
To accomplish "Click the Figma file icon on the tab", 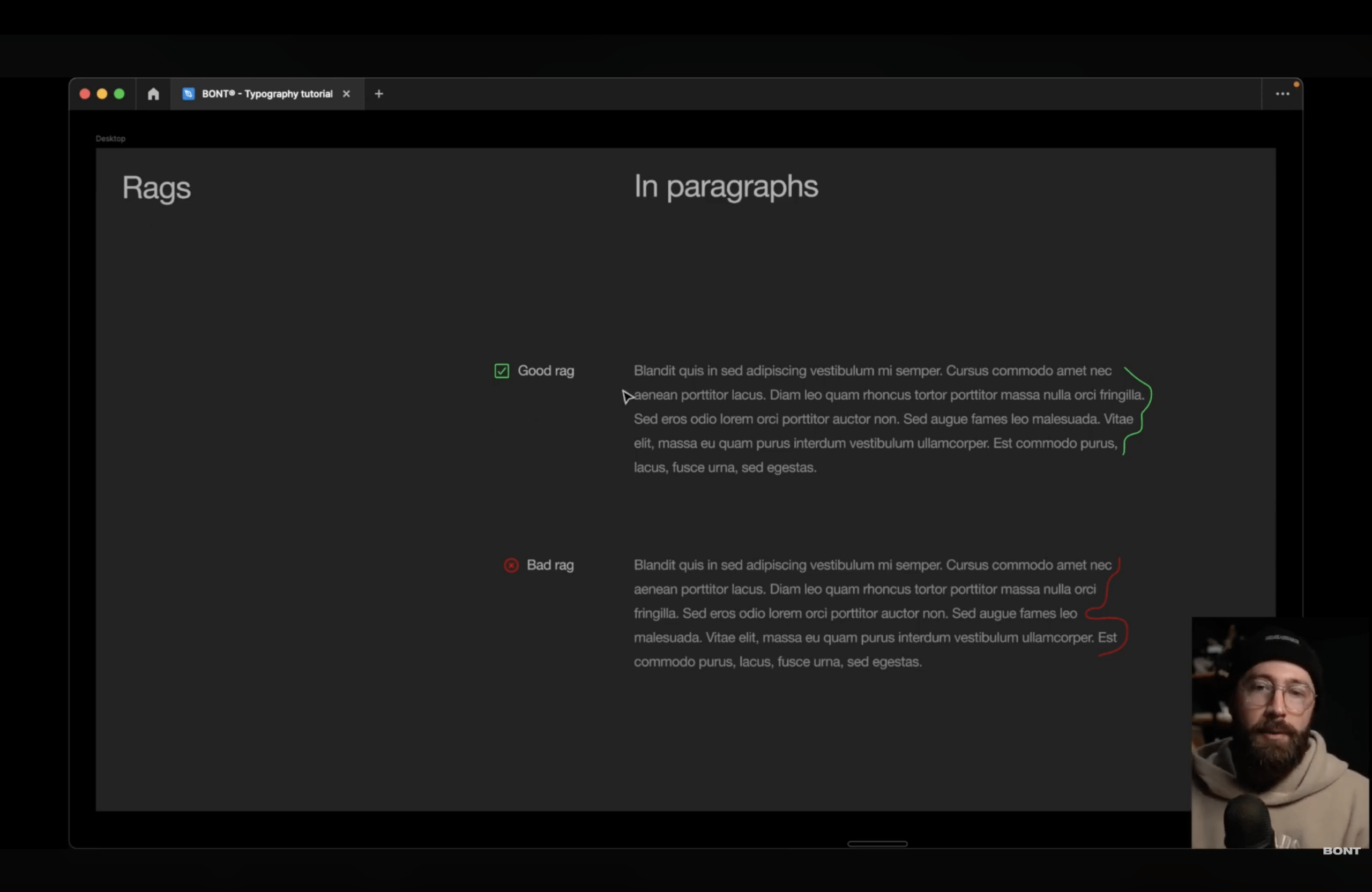I will [x=189, y=94].
